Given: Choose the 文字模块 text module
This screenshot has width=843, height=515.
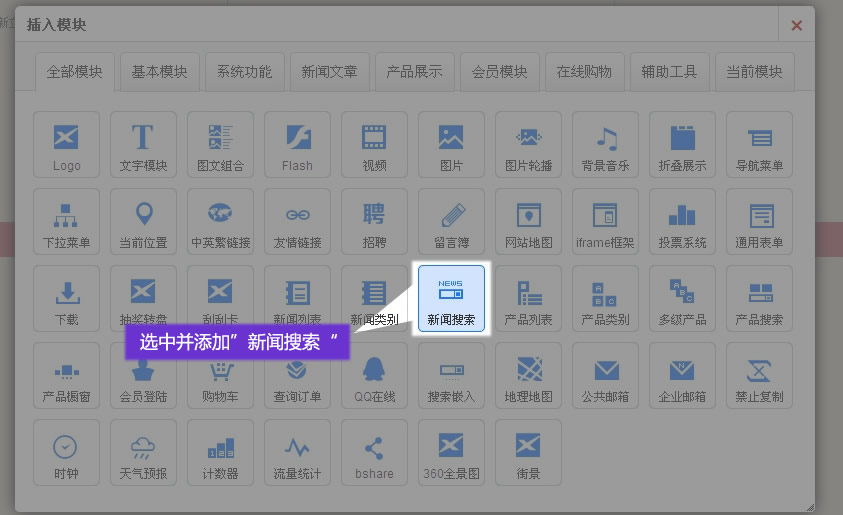Looking at the screenshot, I should [x=143, y=145].
